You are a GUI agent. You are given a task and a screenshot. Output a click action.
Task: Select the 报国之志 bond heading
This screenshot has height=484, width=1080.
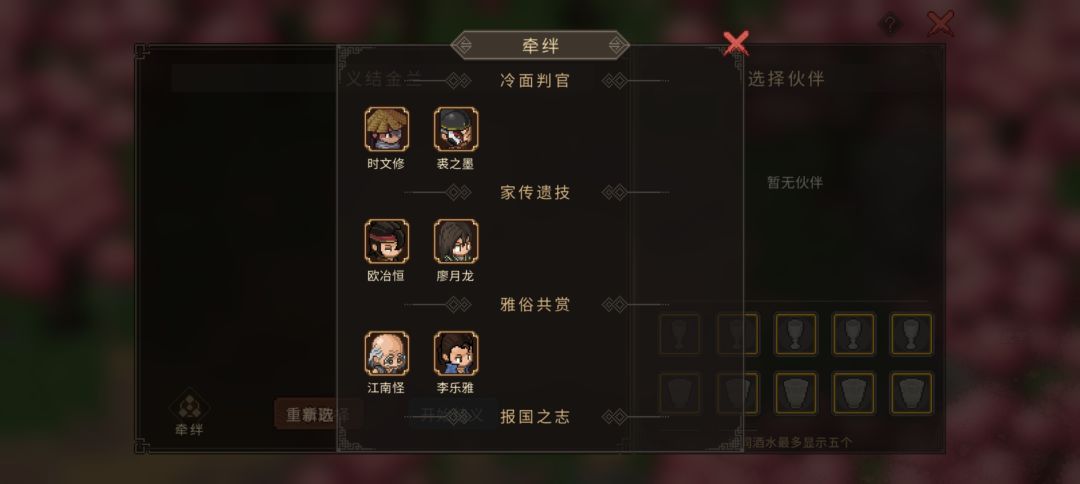click(535, 417)
